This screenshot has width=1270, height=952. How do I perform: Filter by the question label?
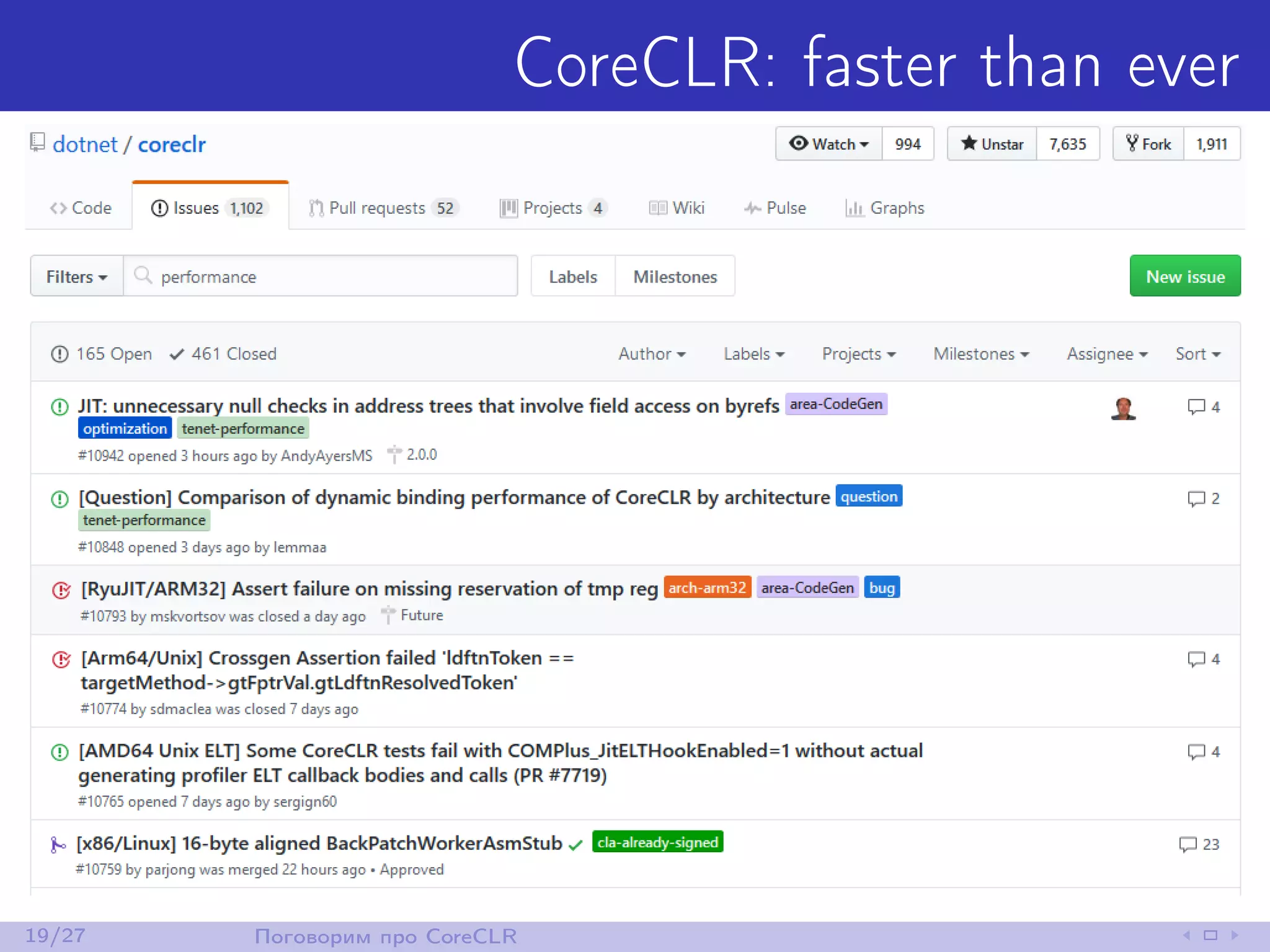point(869,496)
